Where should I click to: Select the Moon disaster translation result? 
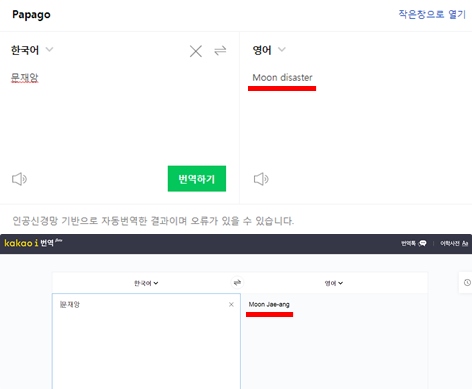pos(282,78)
